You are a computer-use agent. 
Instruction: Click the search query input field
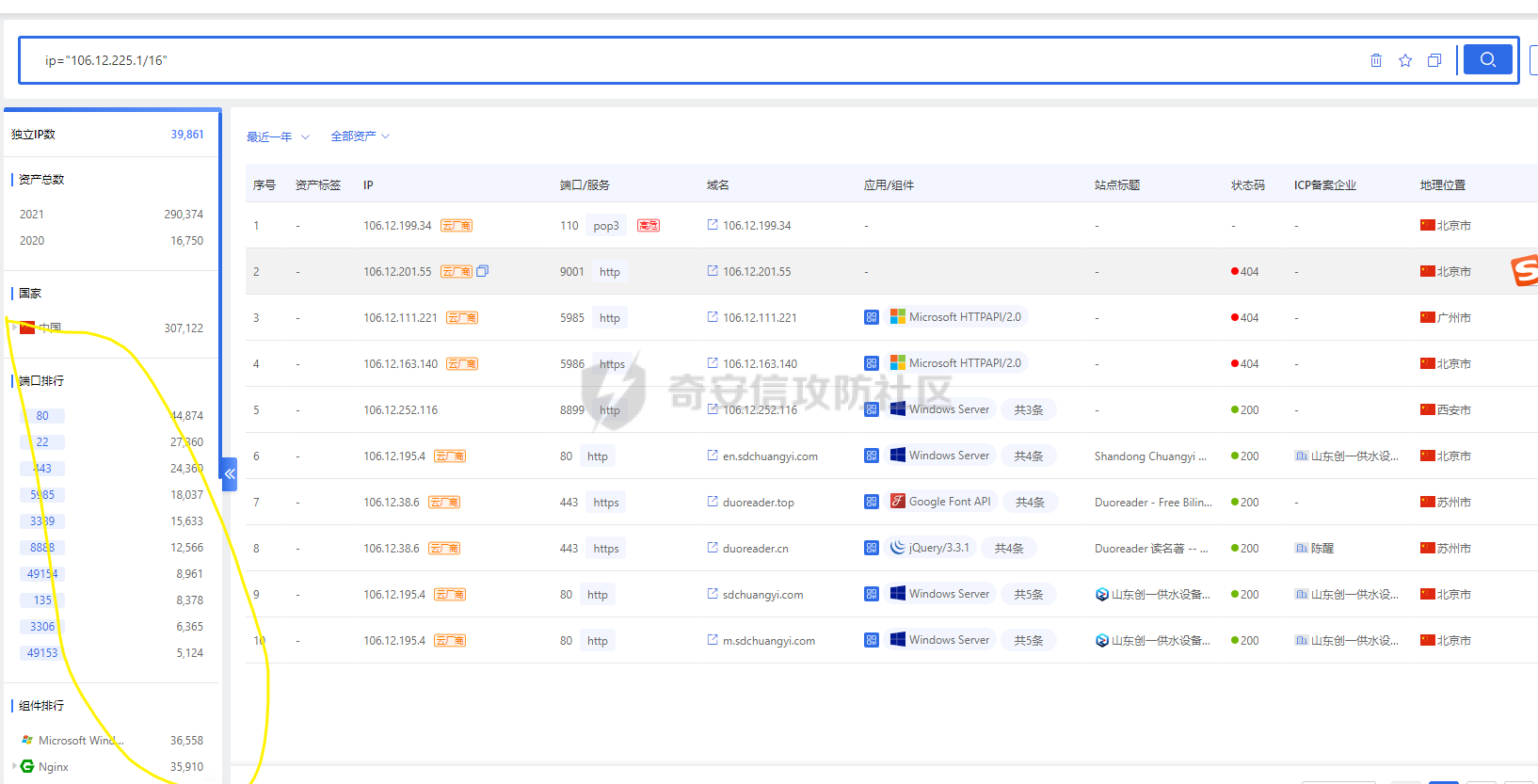[697, 60]
